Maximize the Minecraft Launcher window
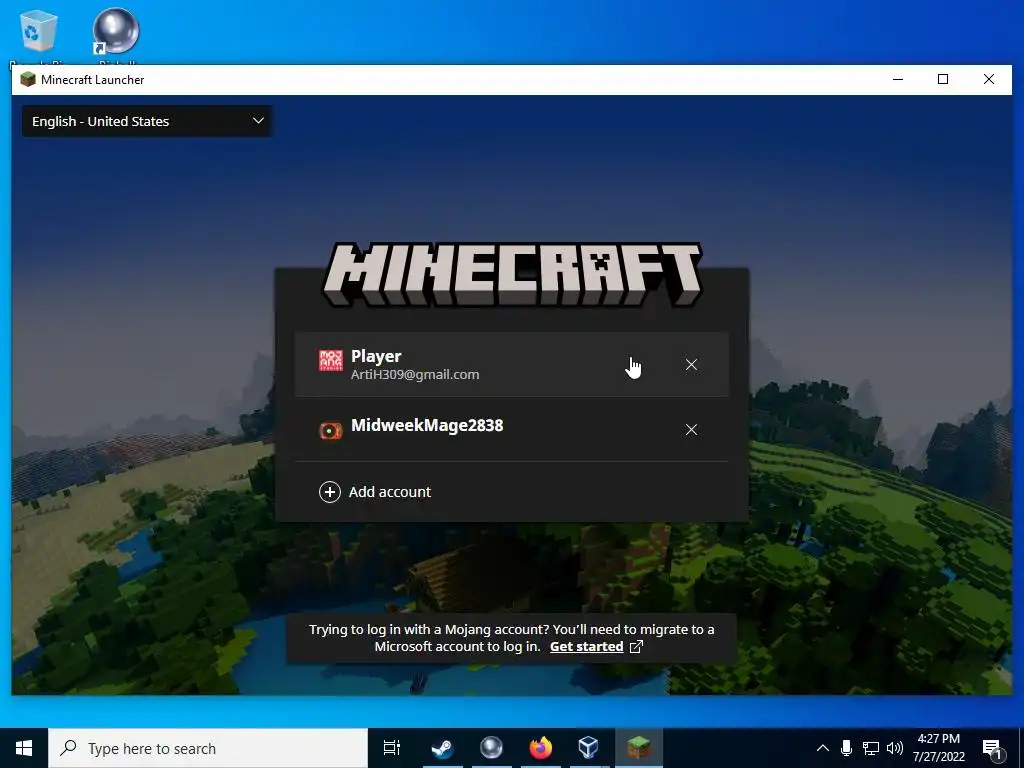 [x=943, y=79]
